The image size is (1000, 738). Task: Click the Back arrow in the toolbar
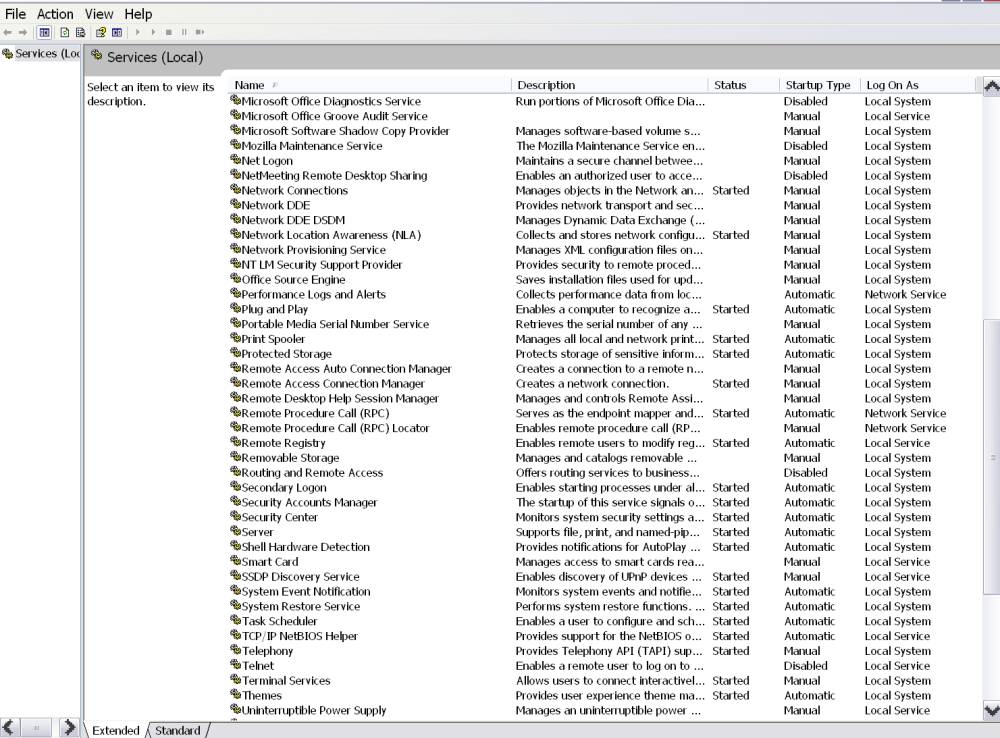(8, 32)
